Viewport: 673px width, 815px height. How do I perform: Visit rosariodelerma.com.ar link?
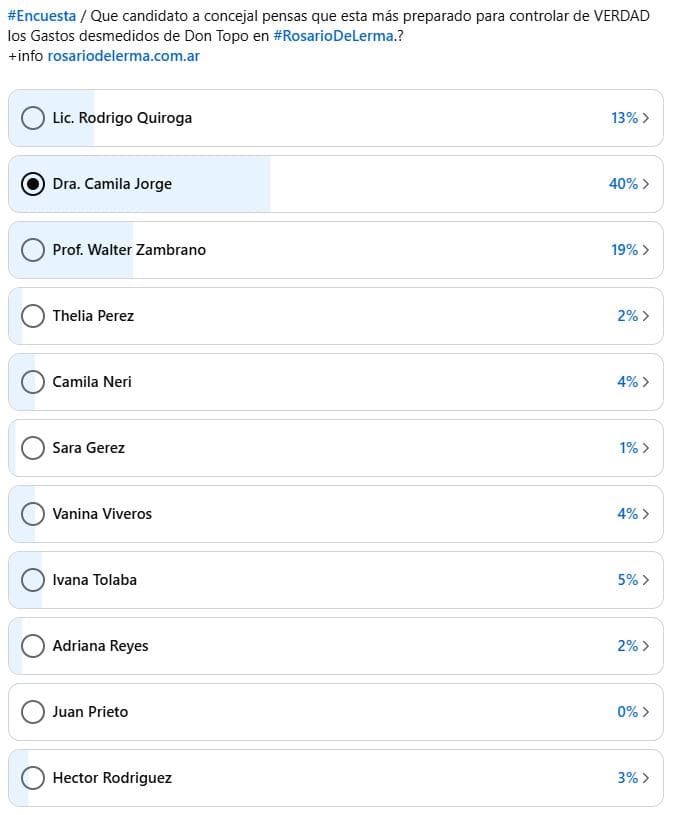[124, 56]
